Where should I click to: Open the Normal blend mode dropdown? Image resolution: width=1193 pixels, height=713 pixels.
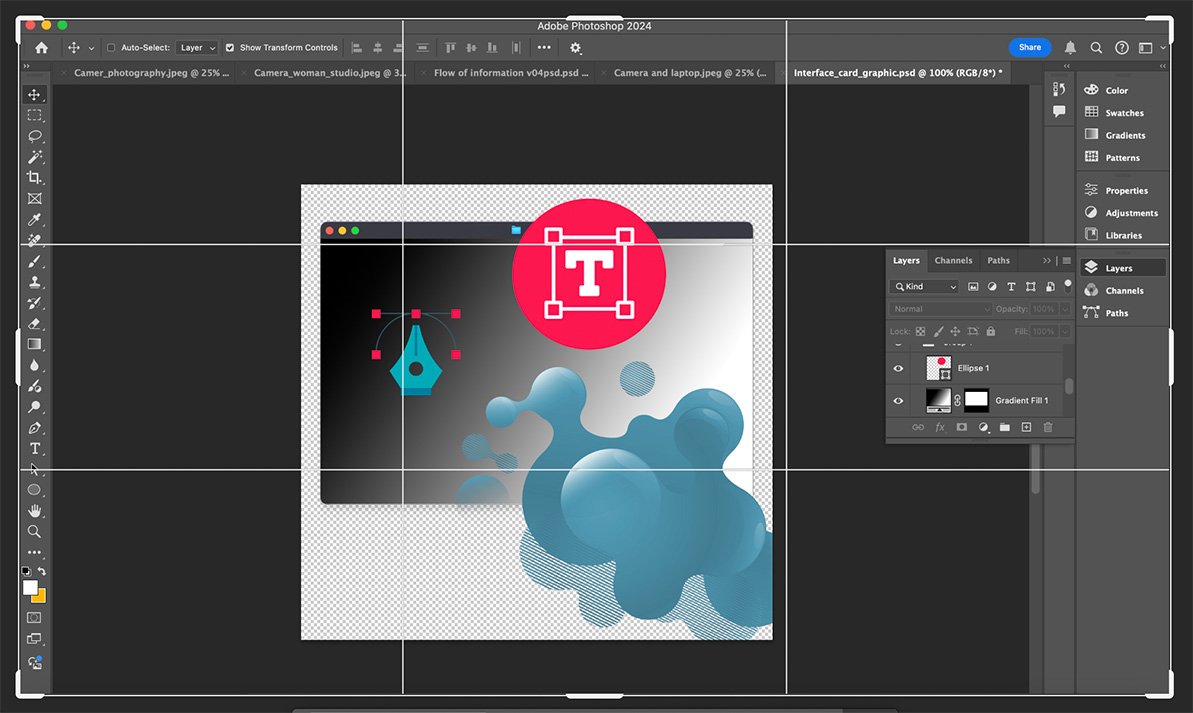(941, 309)
